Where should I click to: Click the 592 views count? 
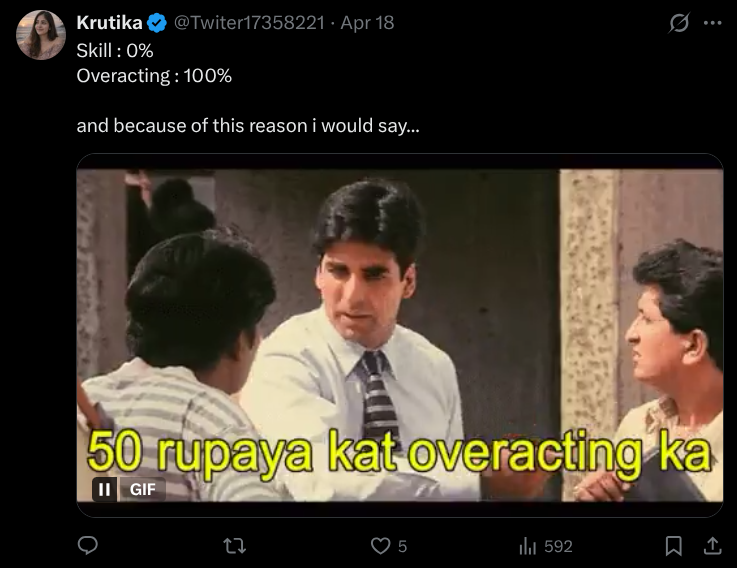click(558, 546)
